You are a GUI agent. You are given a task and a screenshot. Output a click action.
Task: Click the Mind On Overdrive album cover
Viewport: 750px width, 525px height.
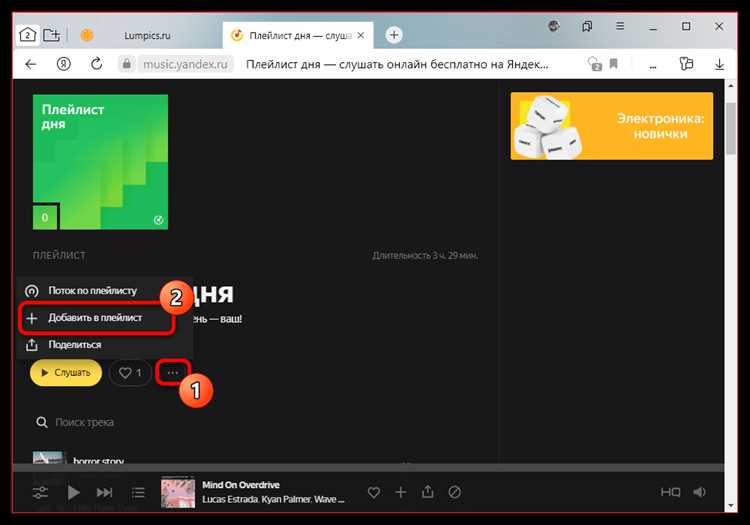click(x=178, y=492)
